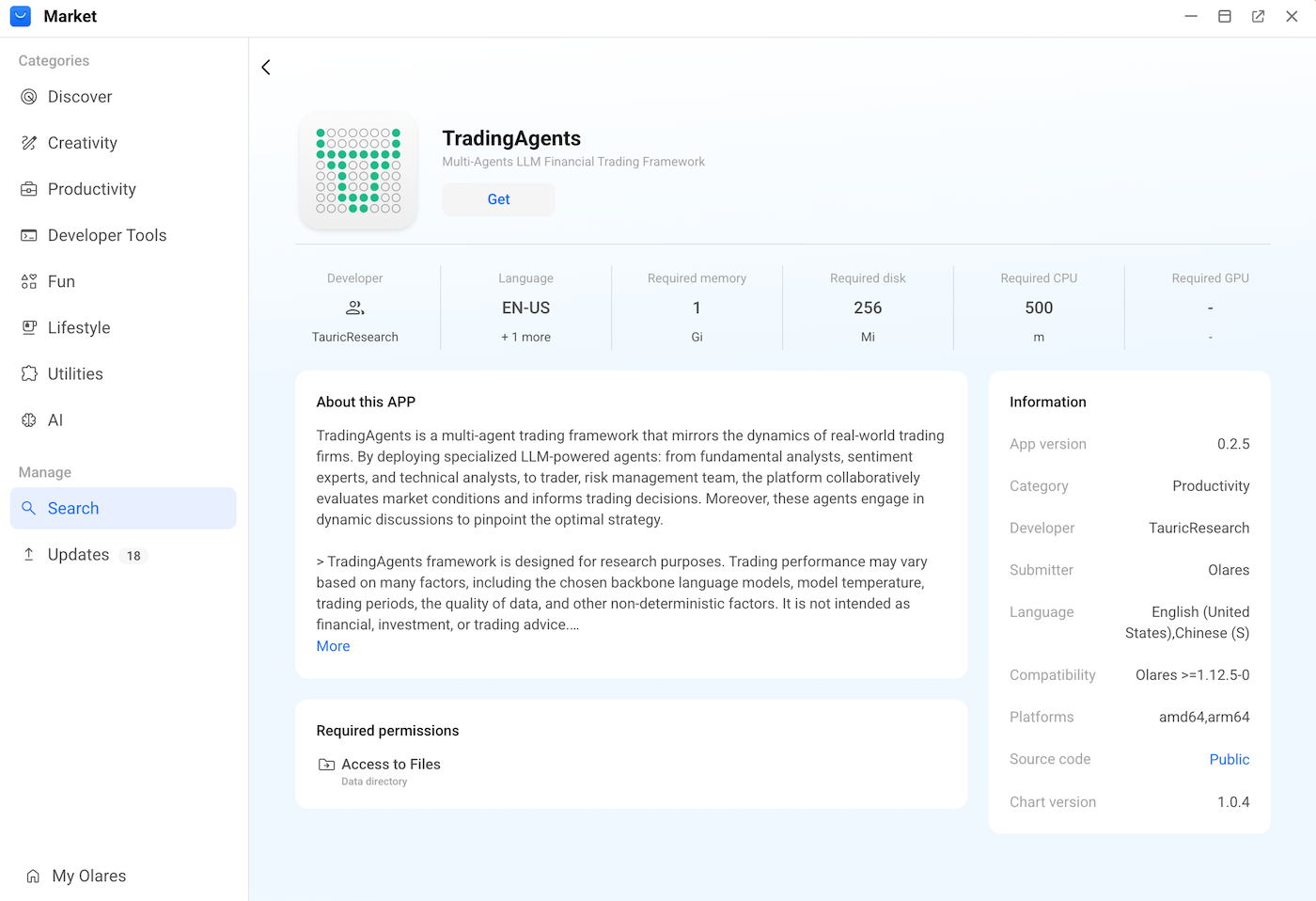This screenshot has height=901, width=1316.
Task: Click the Updates upload arrow icon
Action: (x=29, y=554)
